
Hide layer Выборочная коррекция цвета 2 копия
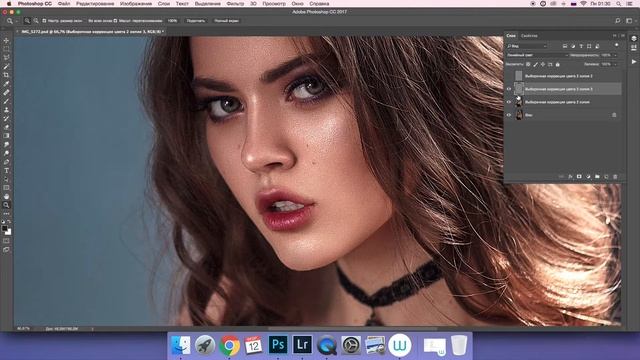[x=509, y=102]
